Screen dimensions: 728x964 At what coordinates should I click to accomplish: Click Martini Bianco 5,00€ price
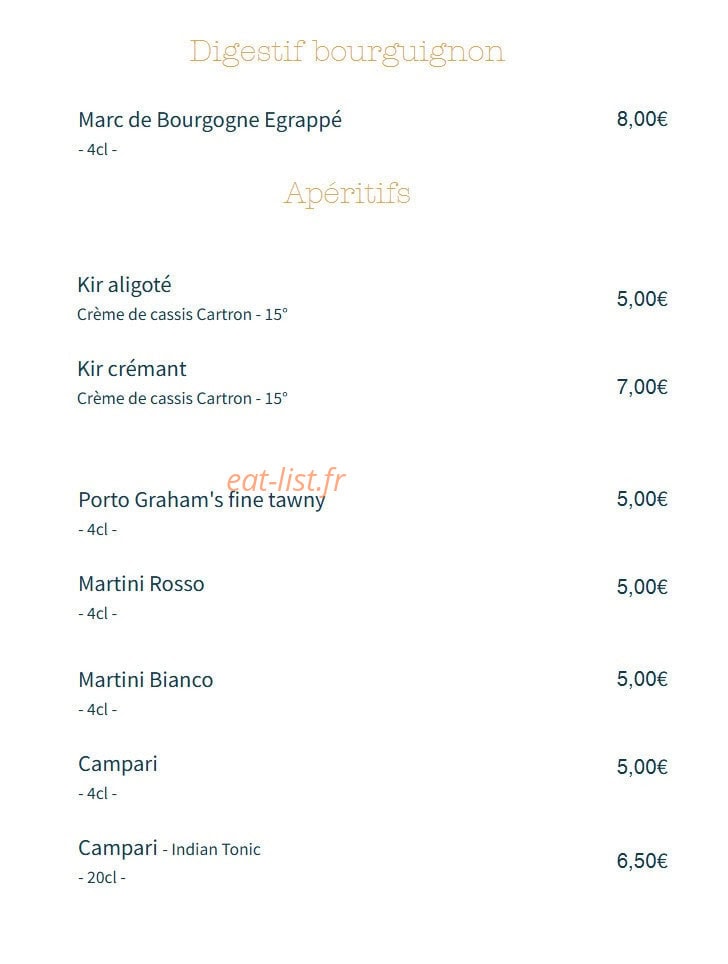tap(642, 679)
